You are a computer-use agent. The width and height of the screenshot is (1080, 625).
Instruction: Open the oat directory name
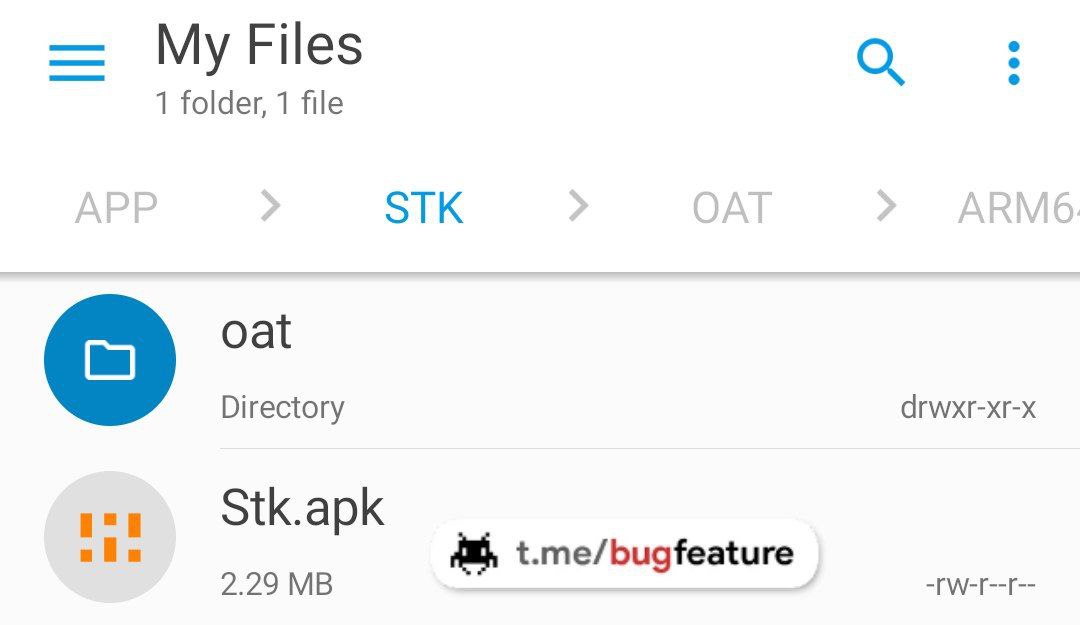pyautogui.click(x=256, y=331)
